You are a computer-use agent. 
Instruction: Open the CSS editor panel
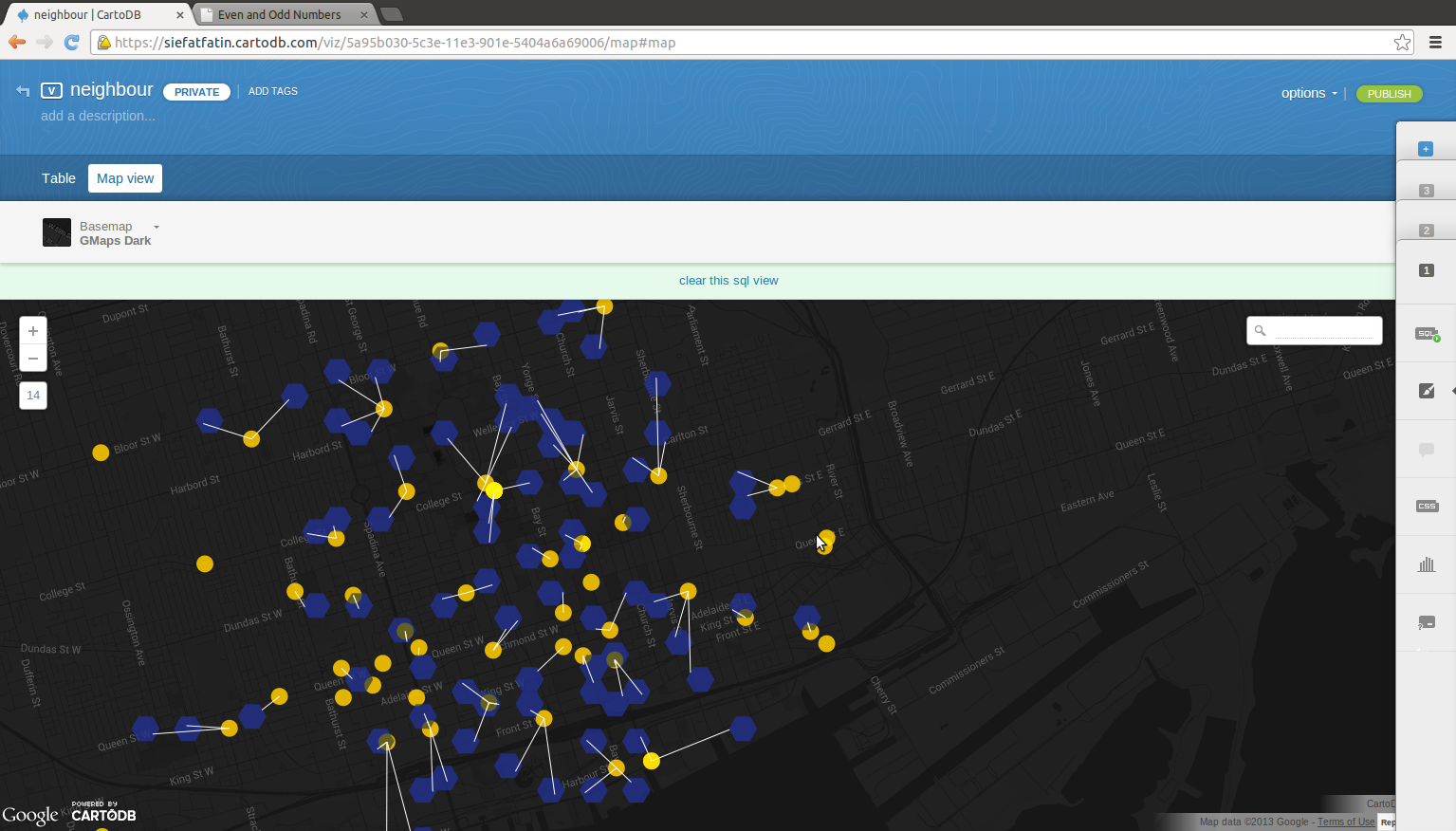pos(1427,507)
